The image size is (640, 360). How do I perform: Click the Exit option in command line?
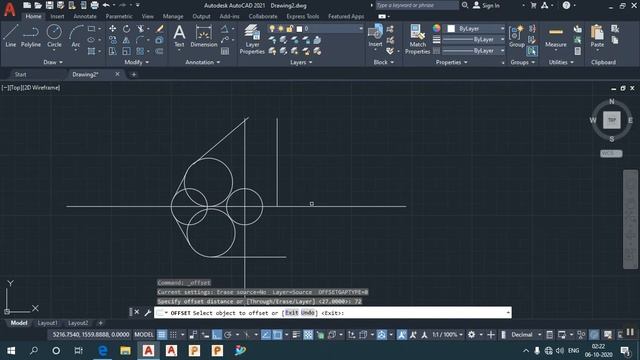click(291, 313)
